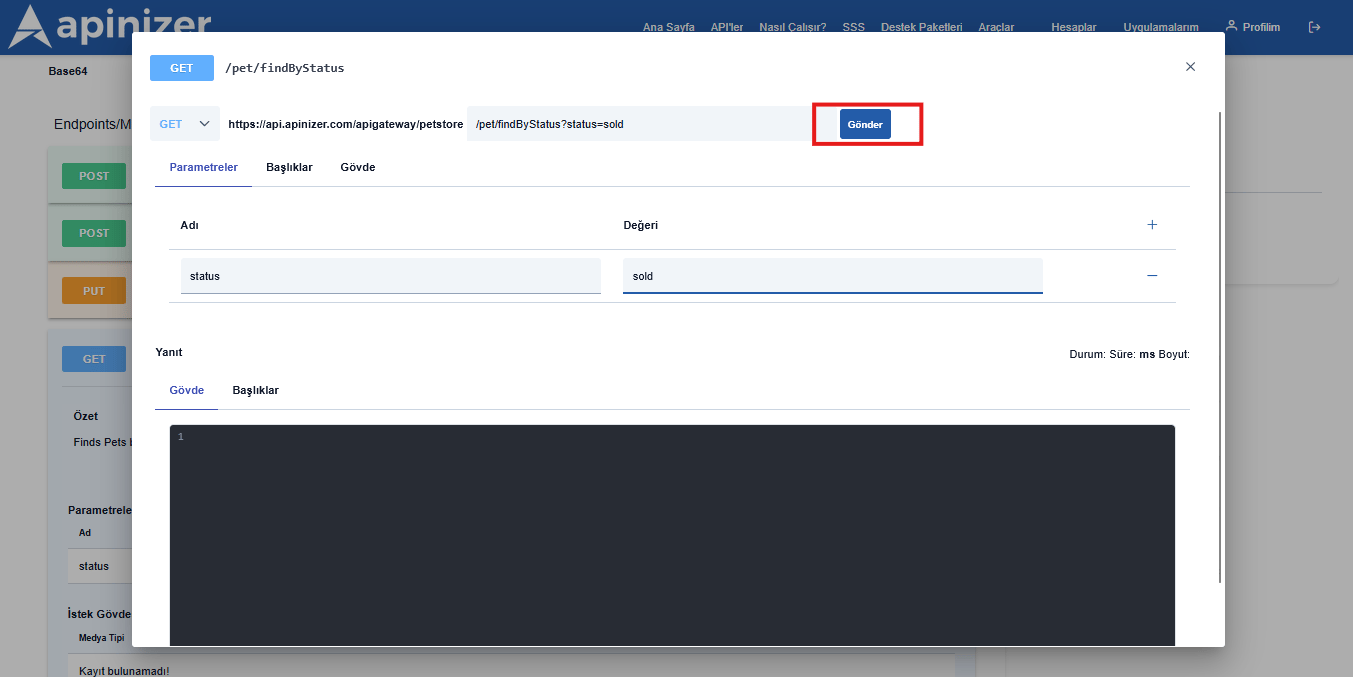This screenshot has width=1353, height=677.
Task: Click the 'Durum: Süre: ms Boyut:' status text
Action: point(1130,354)
